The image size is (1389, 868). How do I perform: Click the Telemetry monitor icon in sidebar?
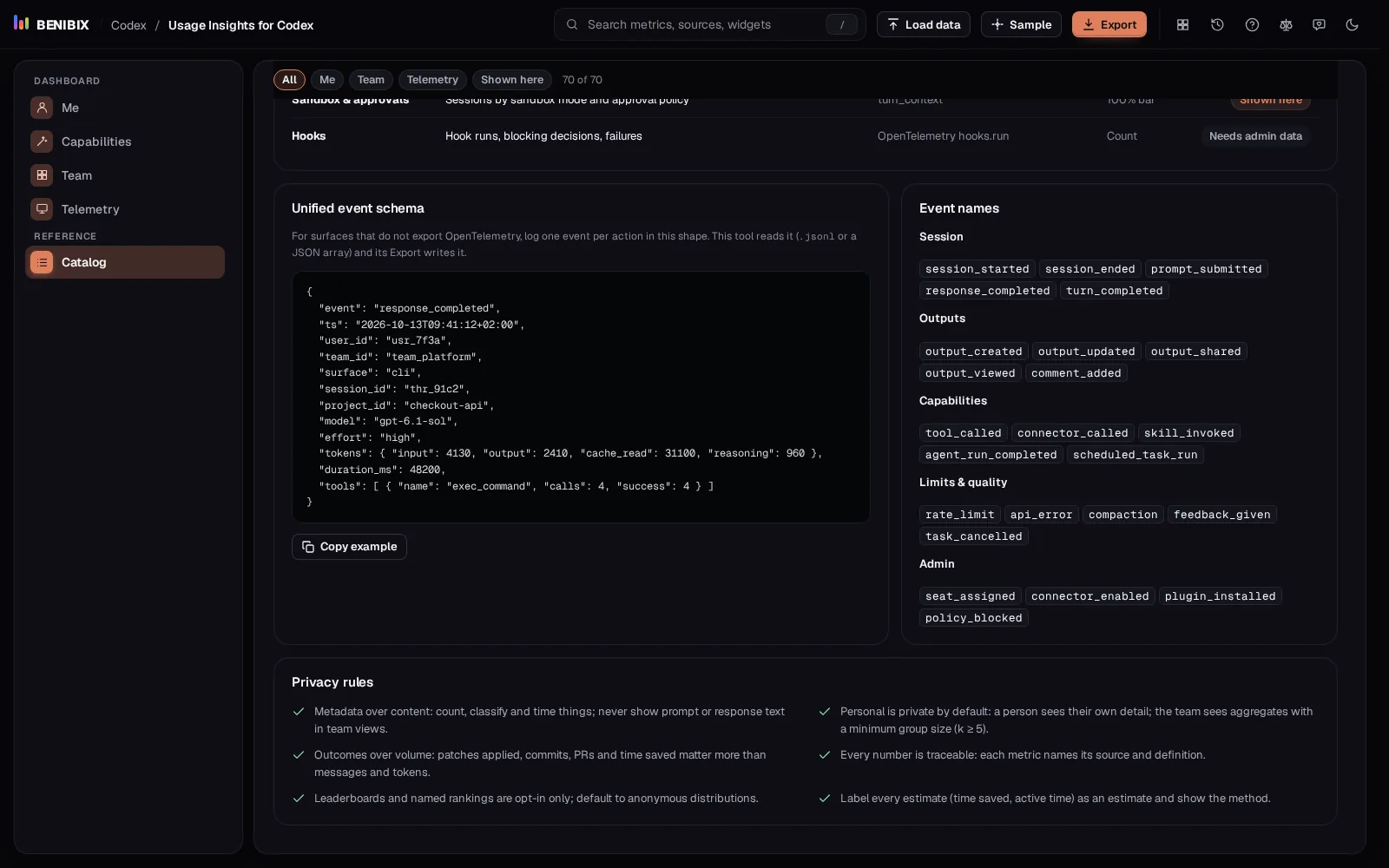point(42,209)
